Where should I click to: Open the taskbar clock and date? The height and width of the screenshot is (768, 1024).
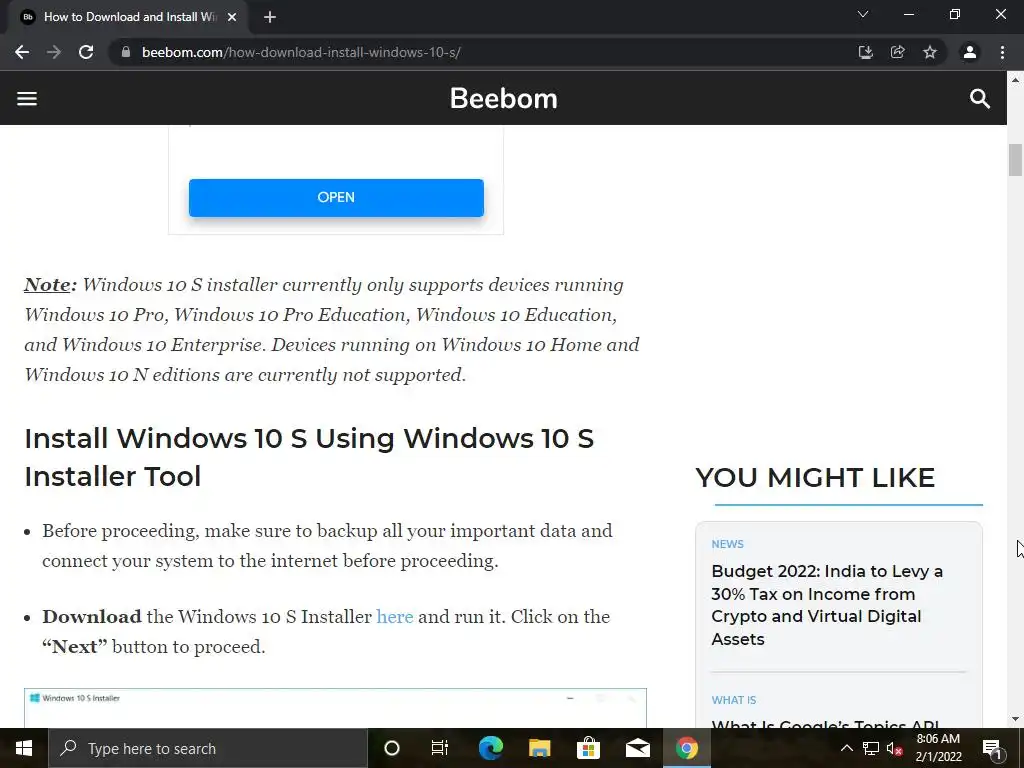click(x=938, y=748)
